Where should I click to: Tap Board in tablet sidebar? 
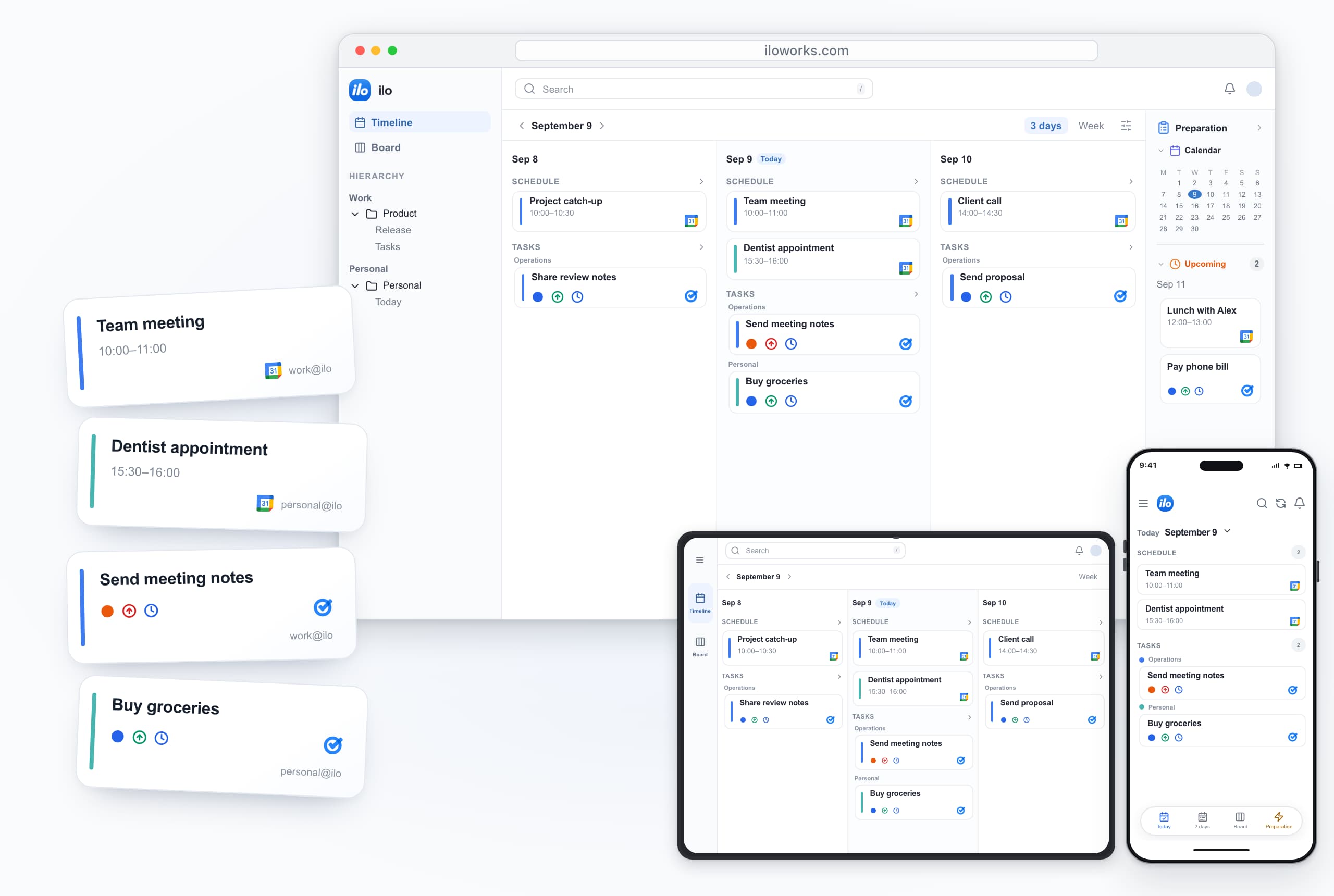click(700, 646)
